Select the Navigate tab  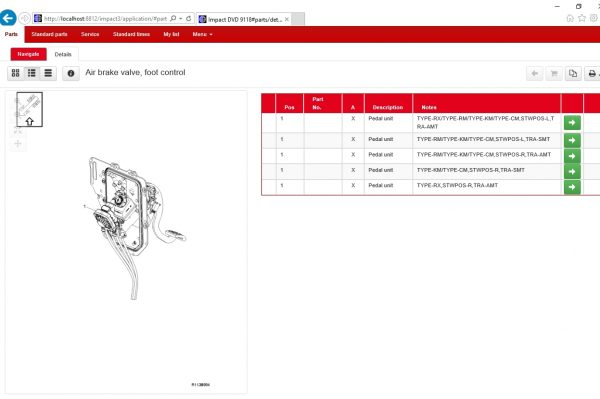(x=28, y=54)
